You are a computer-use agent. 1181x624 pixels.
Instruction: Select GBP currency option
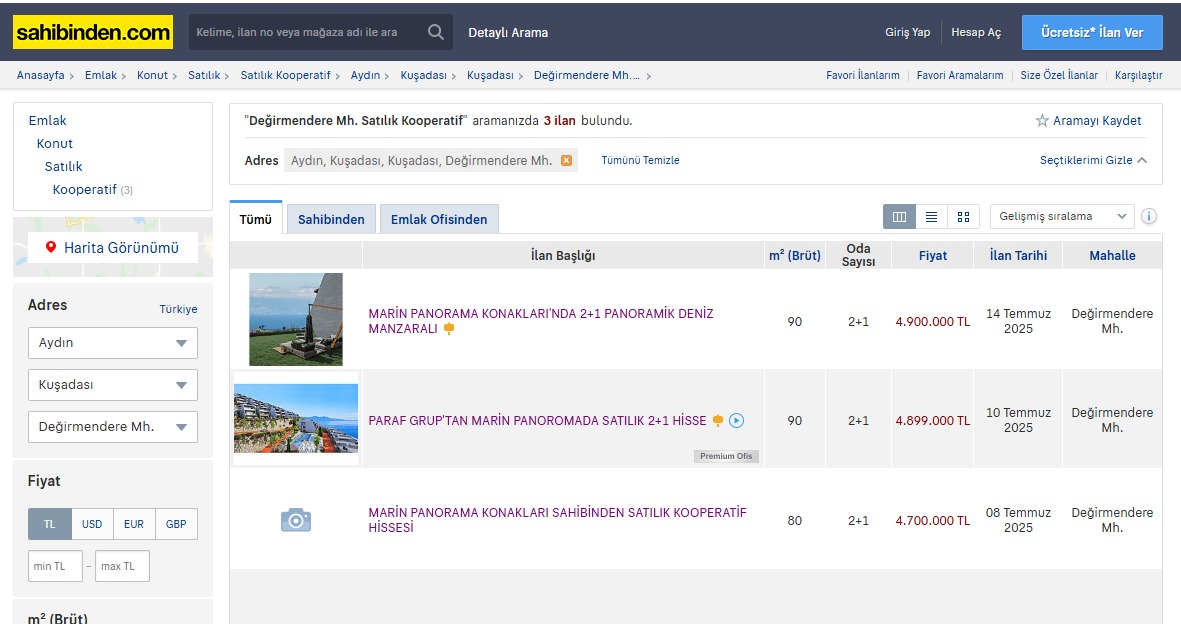176,524
